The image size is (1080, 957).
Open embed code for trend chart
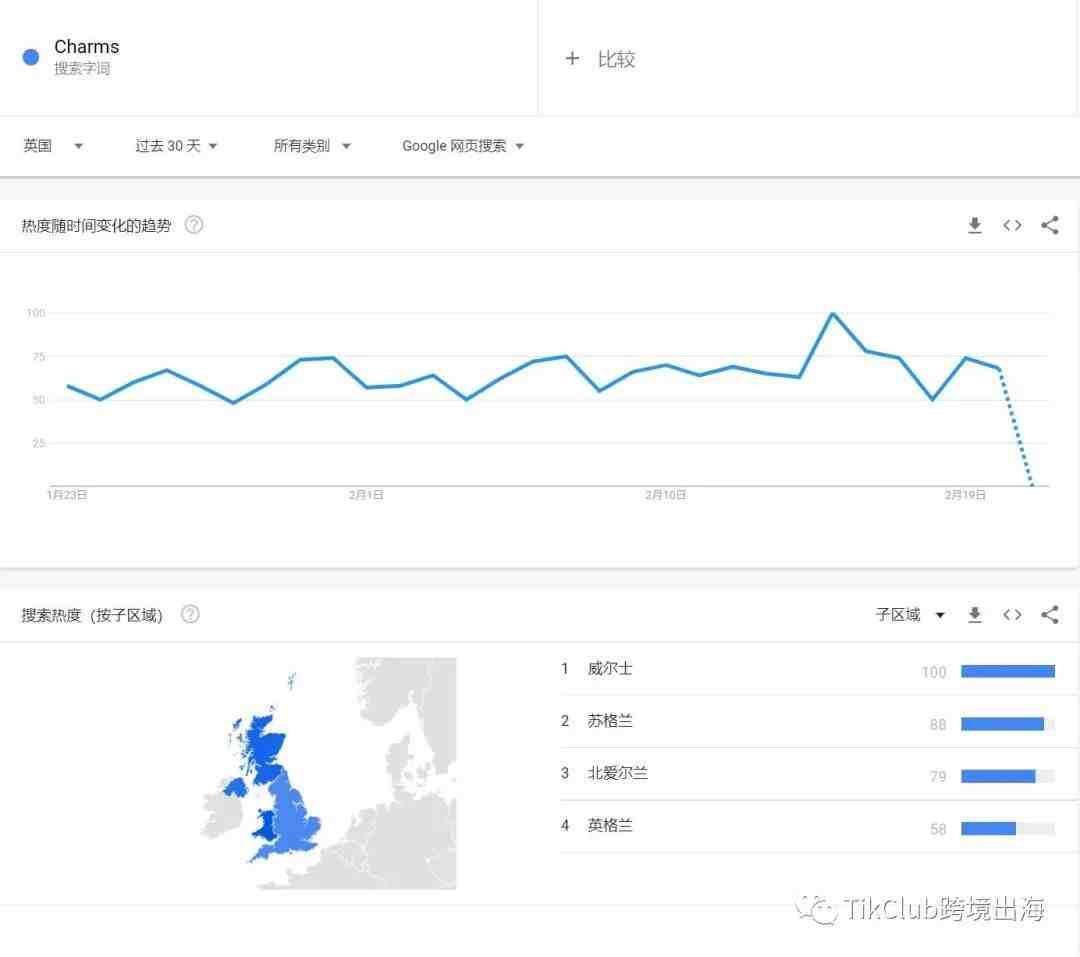click(x=1012, y=225)
